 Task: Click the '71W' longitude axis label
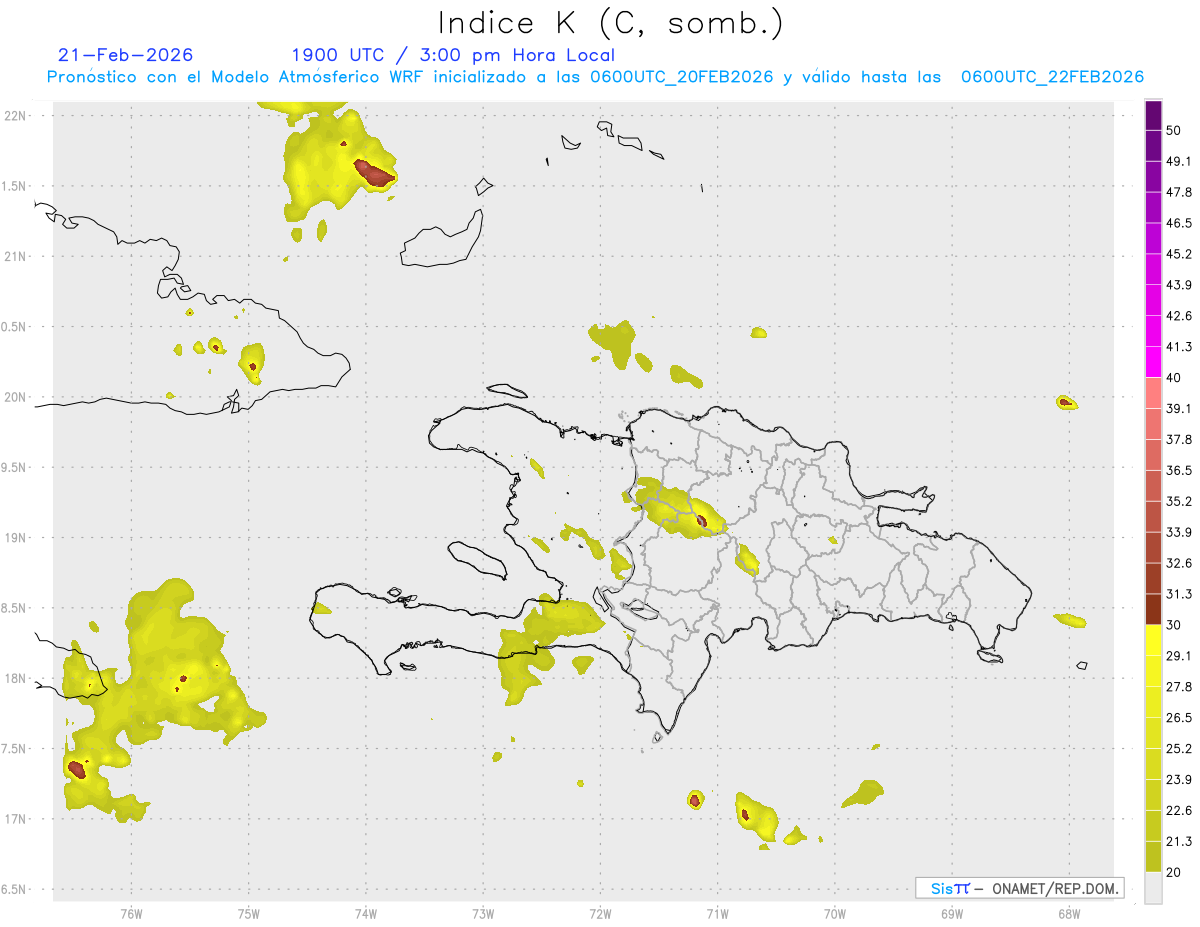[717, 914]
